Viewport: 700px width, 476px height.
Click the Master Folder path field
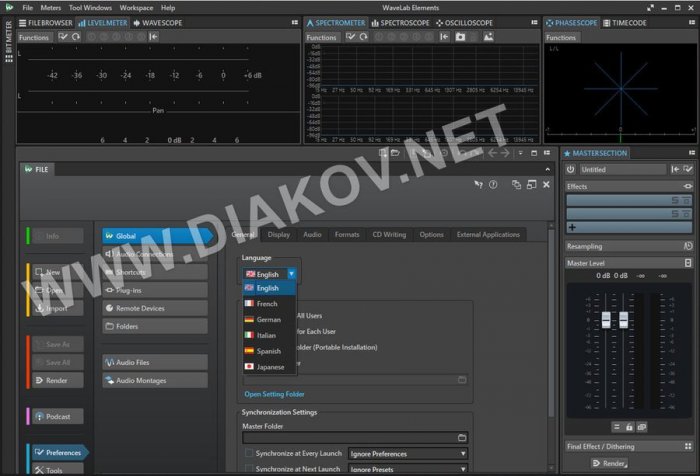pos(349,438)
